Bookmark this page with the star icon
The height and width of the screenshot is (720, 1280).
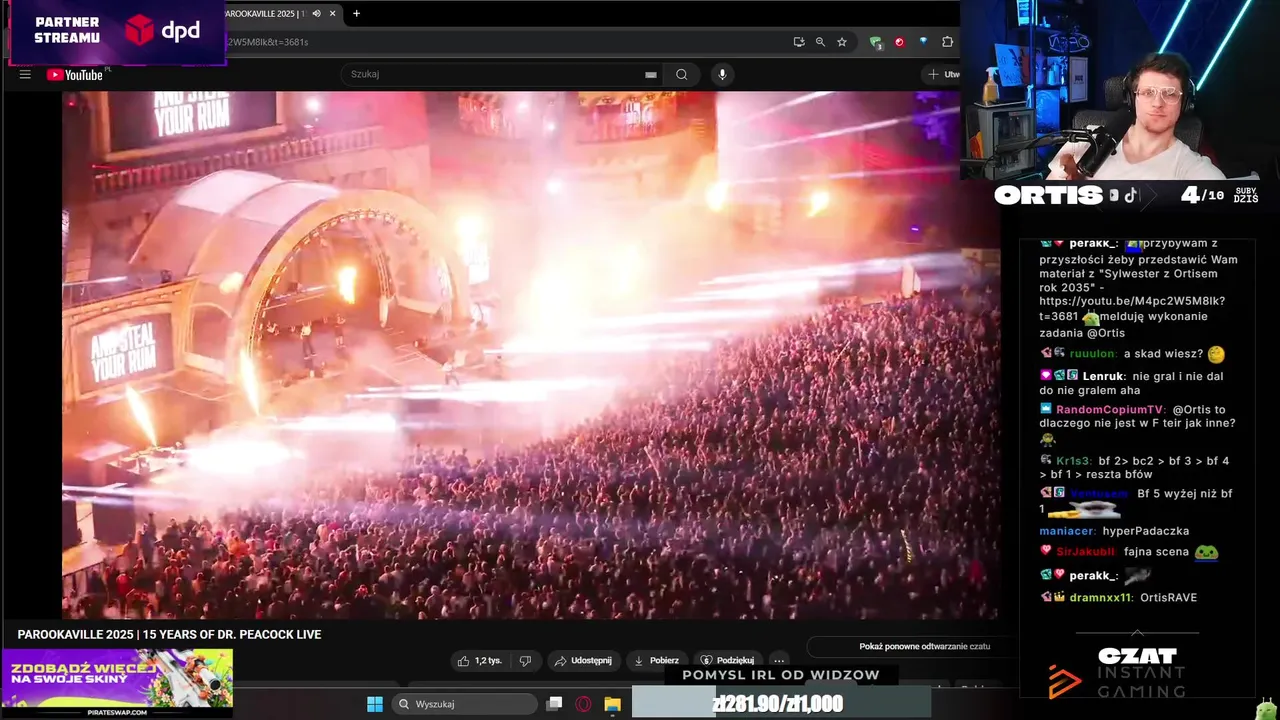842,42
